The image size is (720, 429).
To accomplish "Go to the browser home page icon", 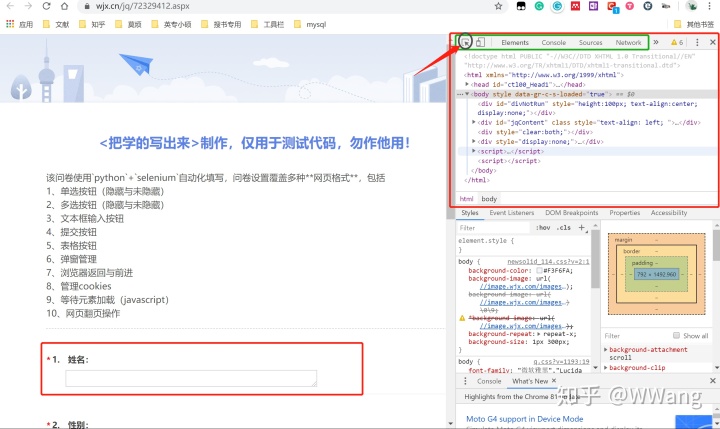I will (x=65, y=6).
